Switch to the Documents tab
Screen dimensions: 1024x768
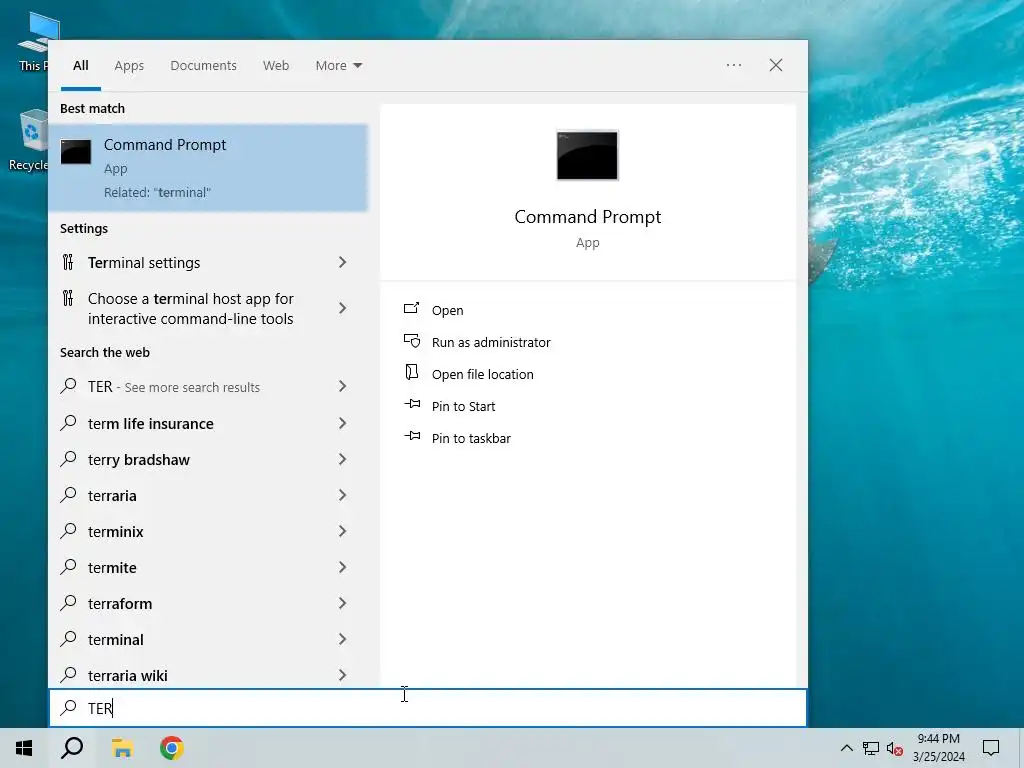pos(203,65)
